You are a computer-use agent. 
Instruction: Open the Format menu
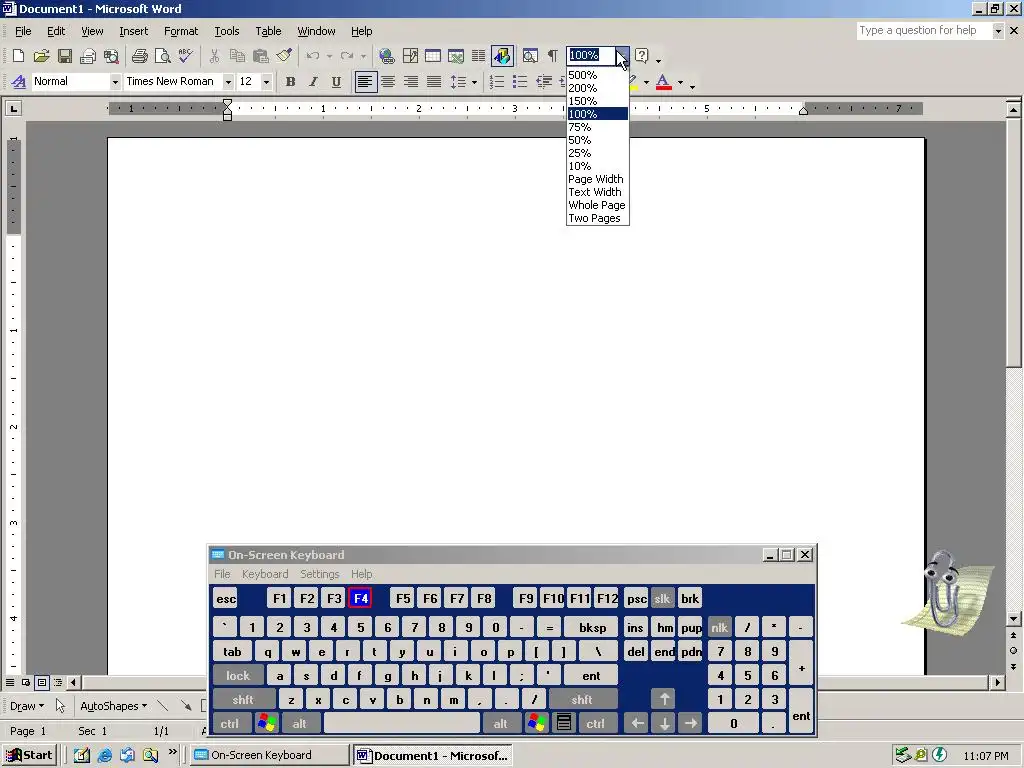181,31
